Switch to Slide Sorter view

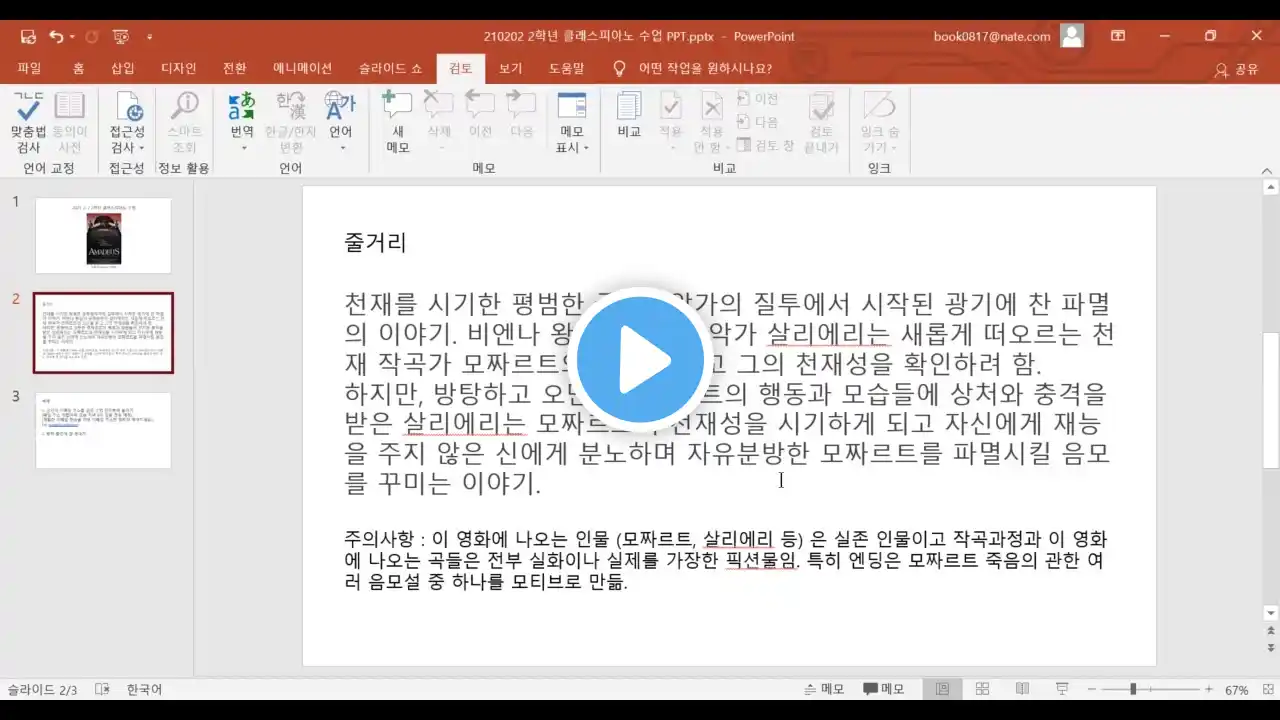(x=982, y=689)
